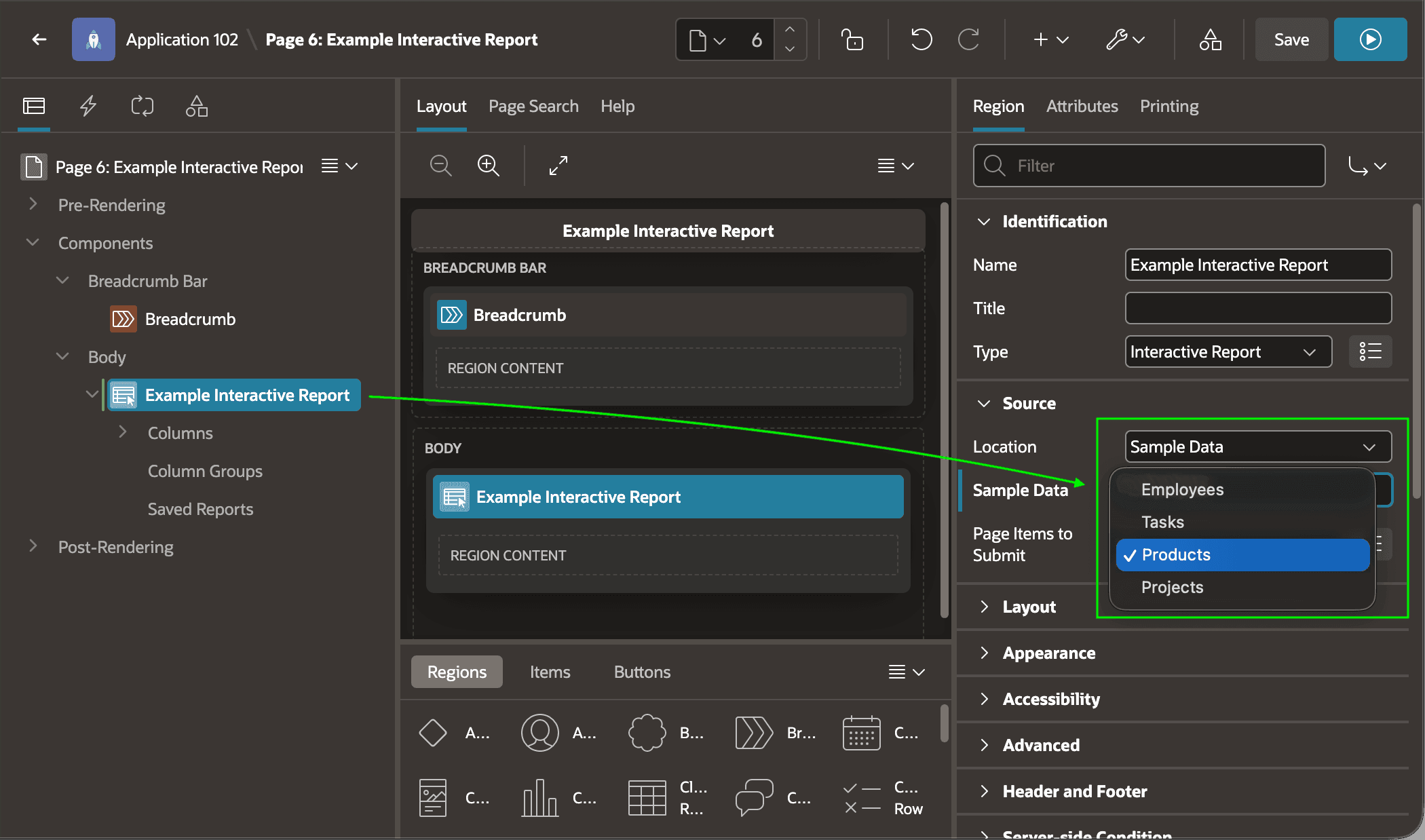Zoom in the layout view
Screen dimensions: 1425x840
coord(489,166)
